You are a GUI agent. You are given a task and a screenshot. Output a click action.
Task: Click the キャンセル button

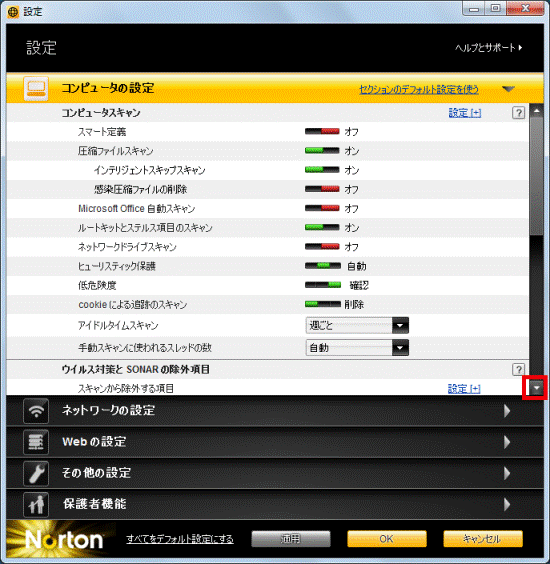[x=483, y=539]
